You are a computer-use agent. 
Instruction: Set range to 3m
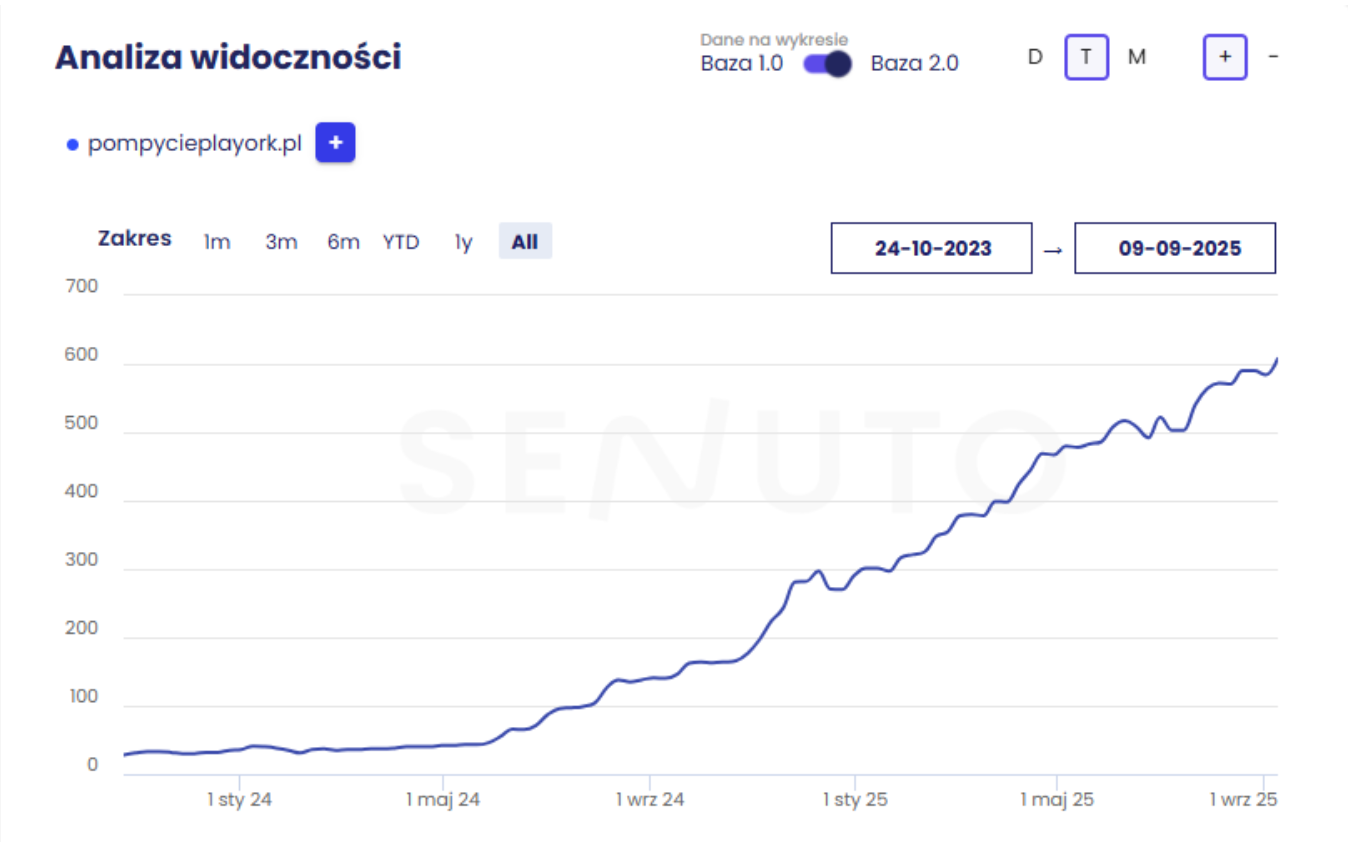tap(281, 242)
